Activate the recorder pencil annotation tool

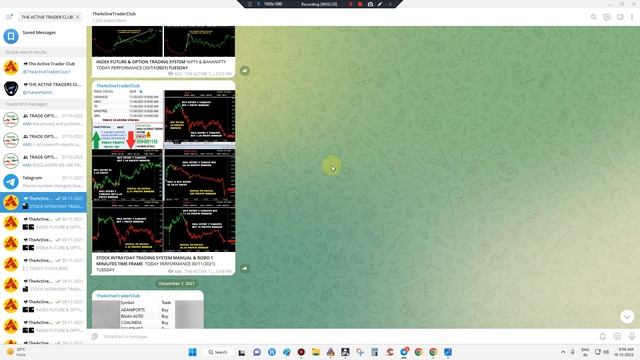click(x=380, y=4)
